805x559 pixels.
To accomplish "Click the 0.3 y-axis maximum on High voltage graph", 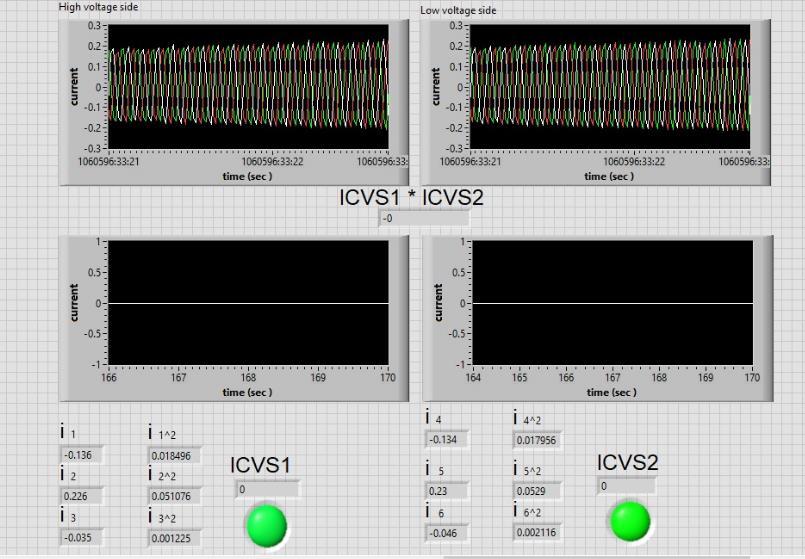I will 94,26.
